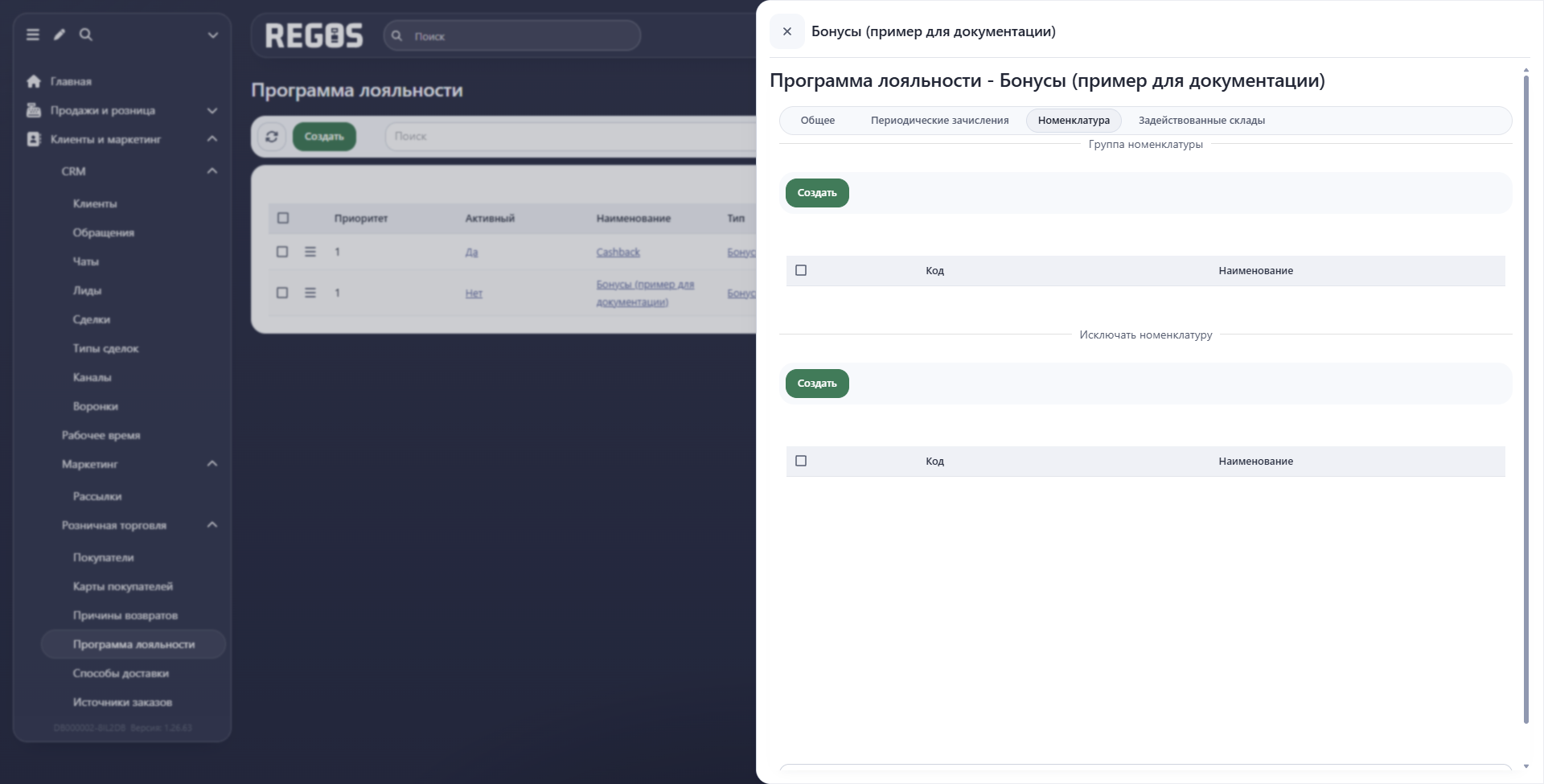The width and height of the screenshot is (1544, 784).
Task: Click the sidebar pencil edit icon
Action: click(x=60, y=35)
